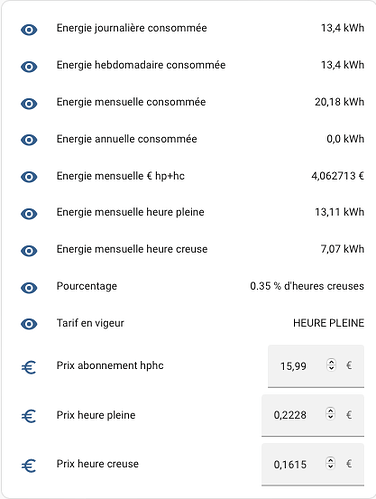This screenshot has width=376, height=499.
Task: Click the eye icon for Energie journalière consommée
Action: click(x=29, y=30)
